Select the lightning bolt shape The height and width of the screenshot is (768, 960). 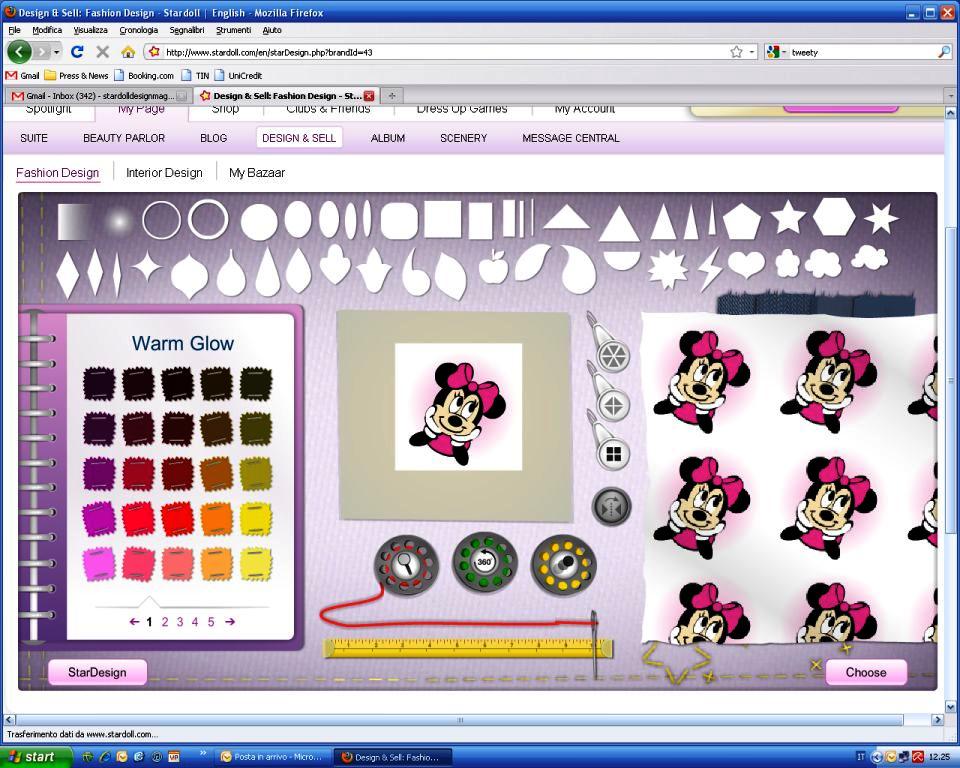(710, 268)
